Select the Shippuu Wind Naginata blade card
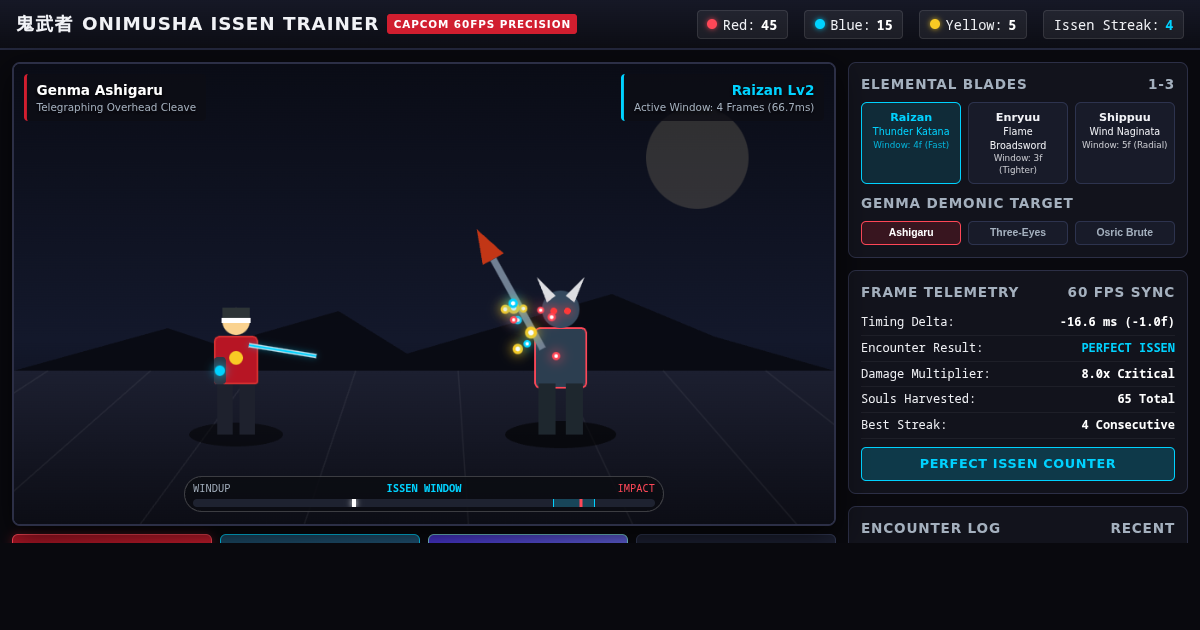The width and height of the screenshot is (1200, 630). (x=1125, y=143)
